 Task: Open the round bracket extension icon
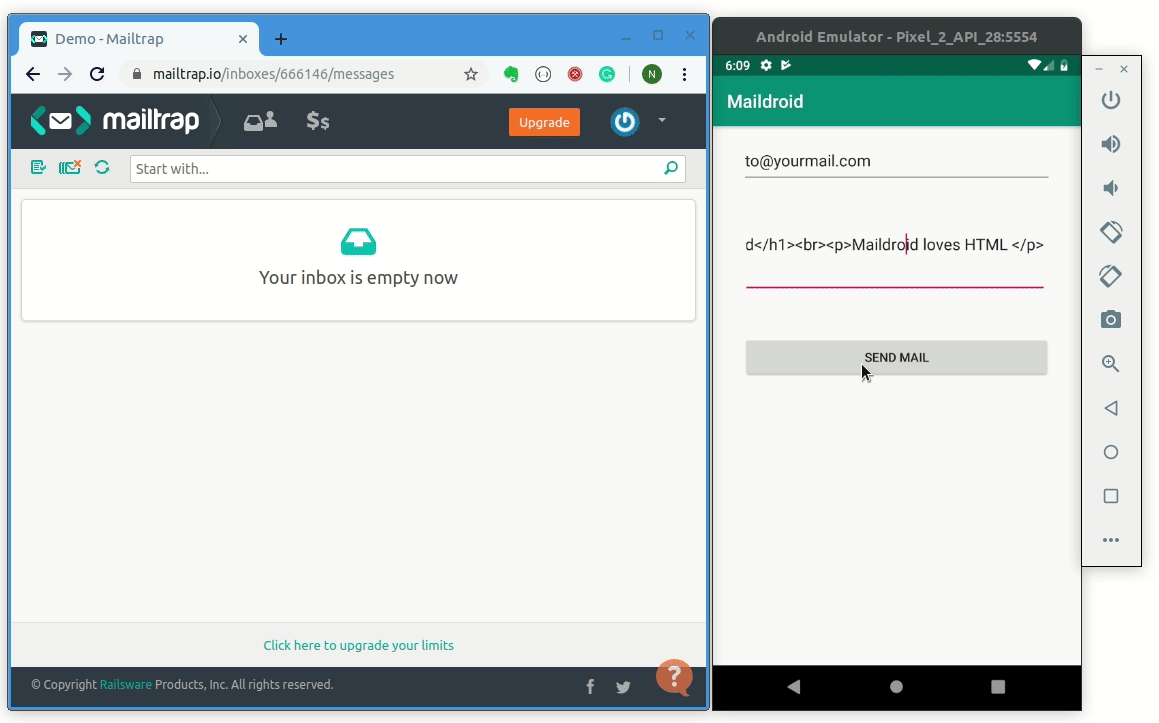pos(543,74)
